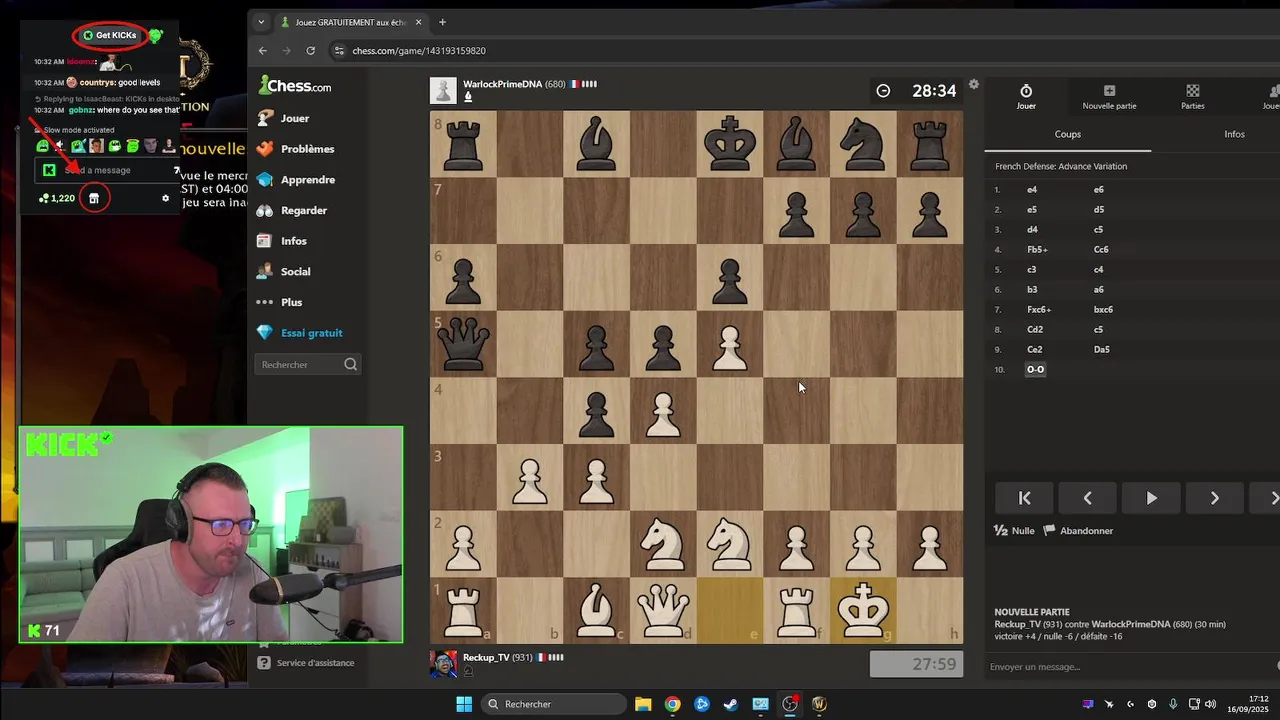The image size is (1280, 720).
Task: Go back in the browser
Action: 263,51
